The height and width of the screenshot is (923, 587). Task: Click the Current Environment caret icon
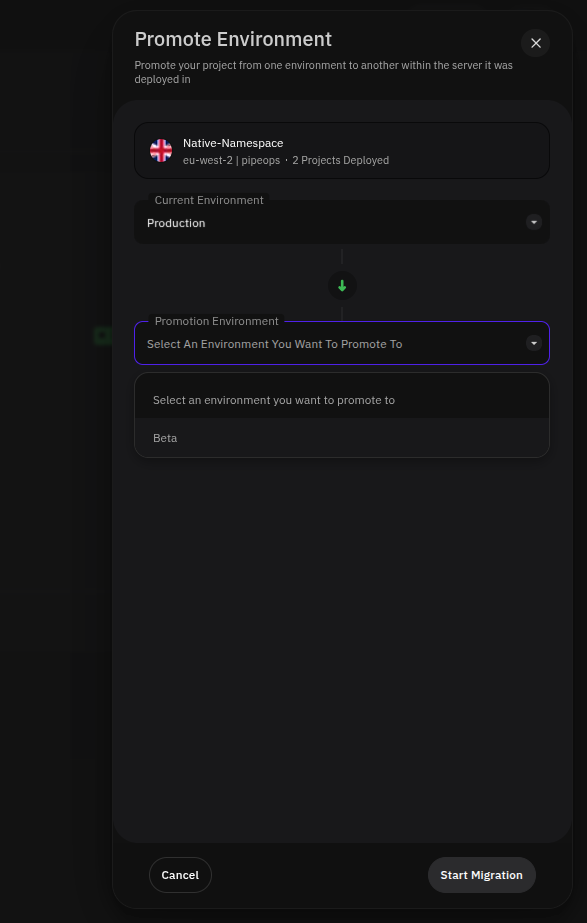coord(533,222)
